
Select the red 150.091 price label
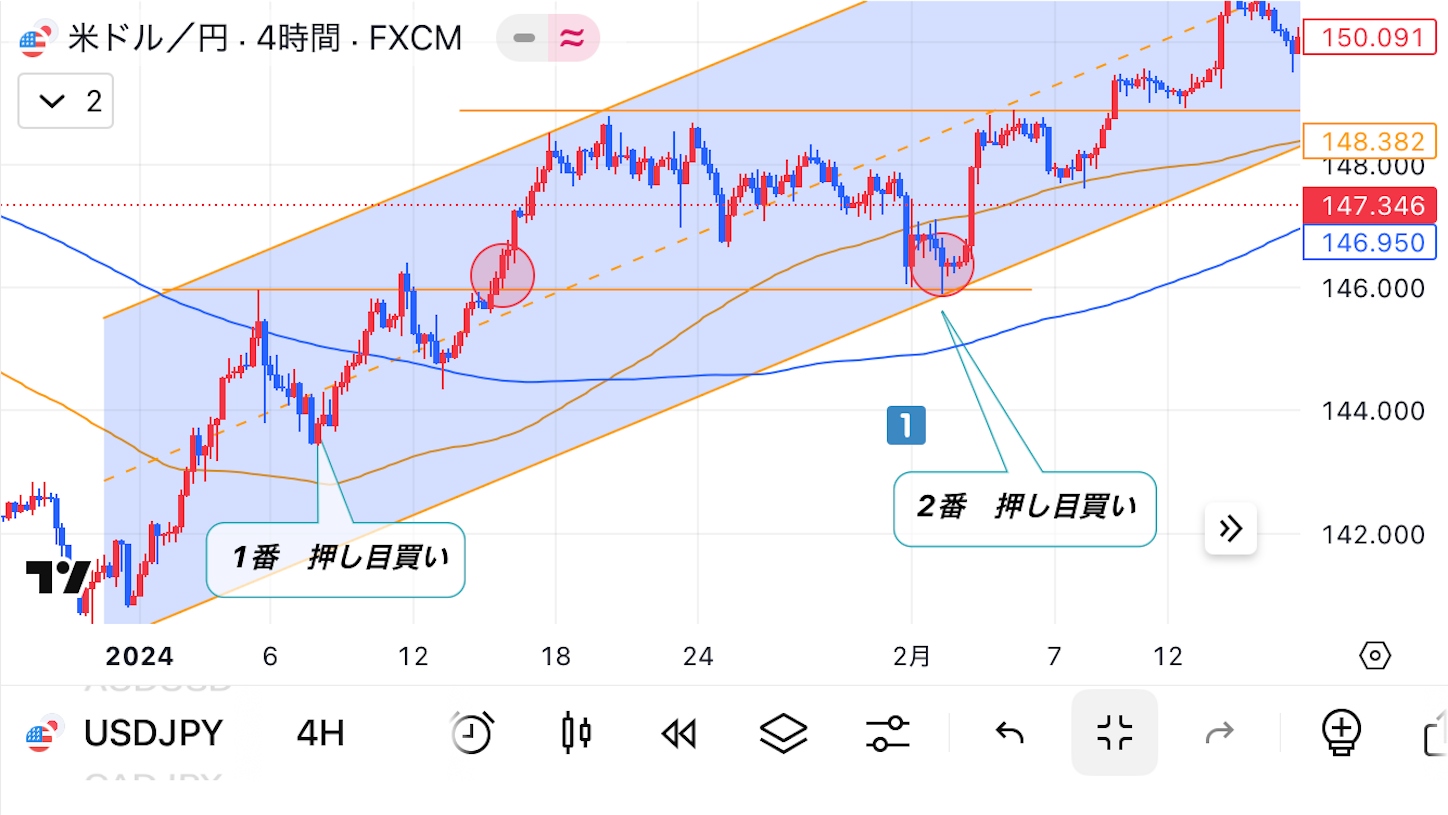(1371, 38)
